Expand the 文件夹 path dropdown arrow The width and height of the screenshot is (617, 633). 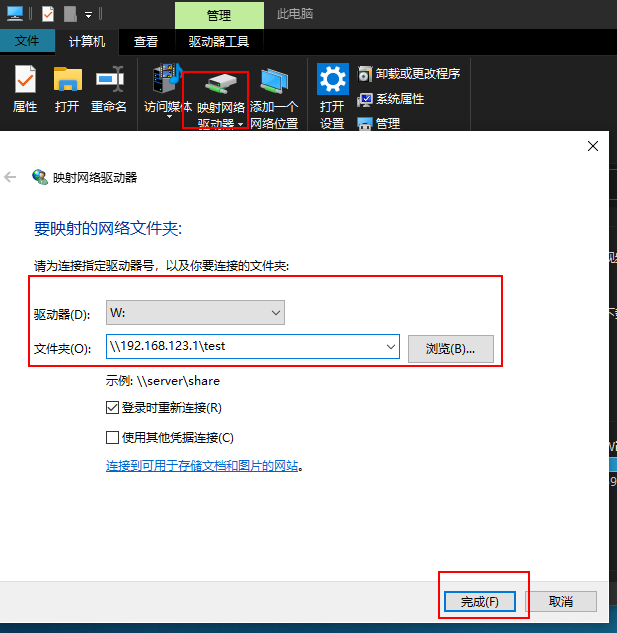tap(390, 347)
